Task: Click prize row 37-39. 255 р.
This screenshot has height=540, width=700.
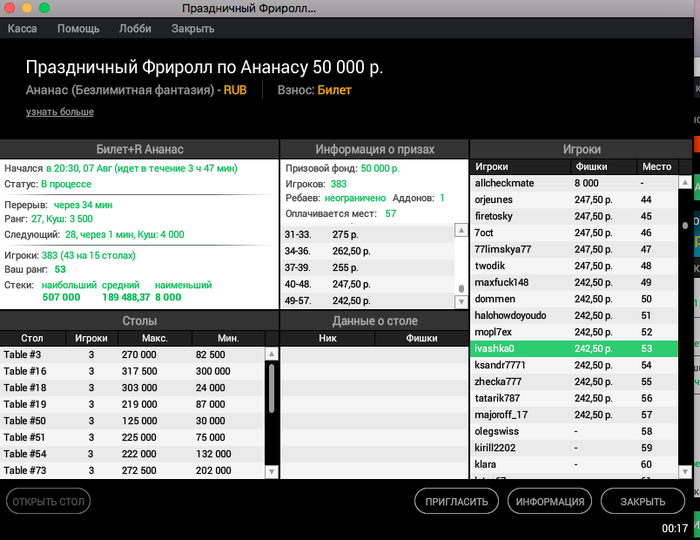Action: 368,267
